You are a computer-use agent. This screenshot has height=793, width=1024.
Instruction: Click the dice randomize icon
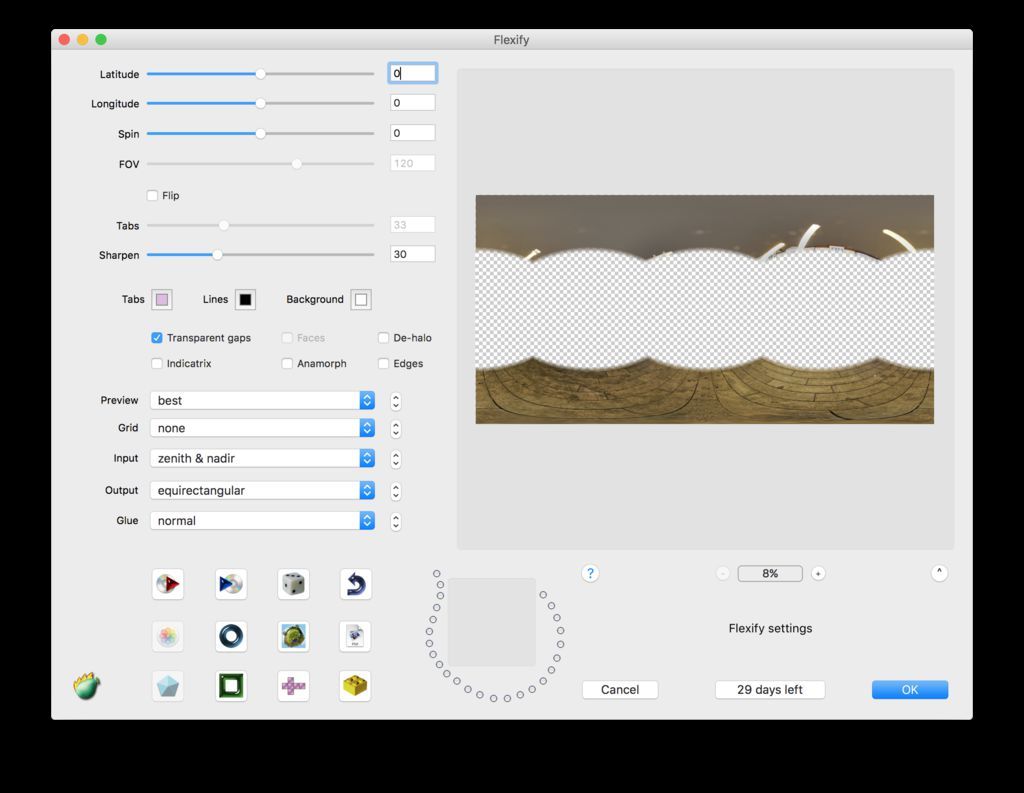click(293, 583)
